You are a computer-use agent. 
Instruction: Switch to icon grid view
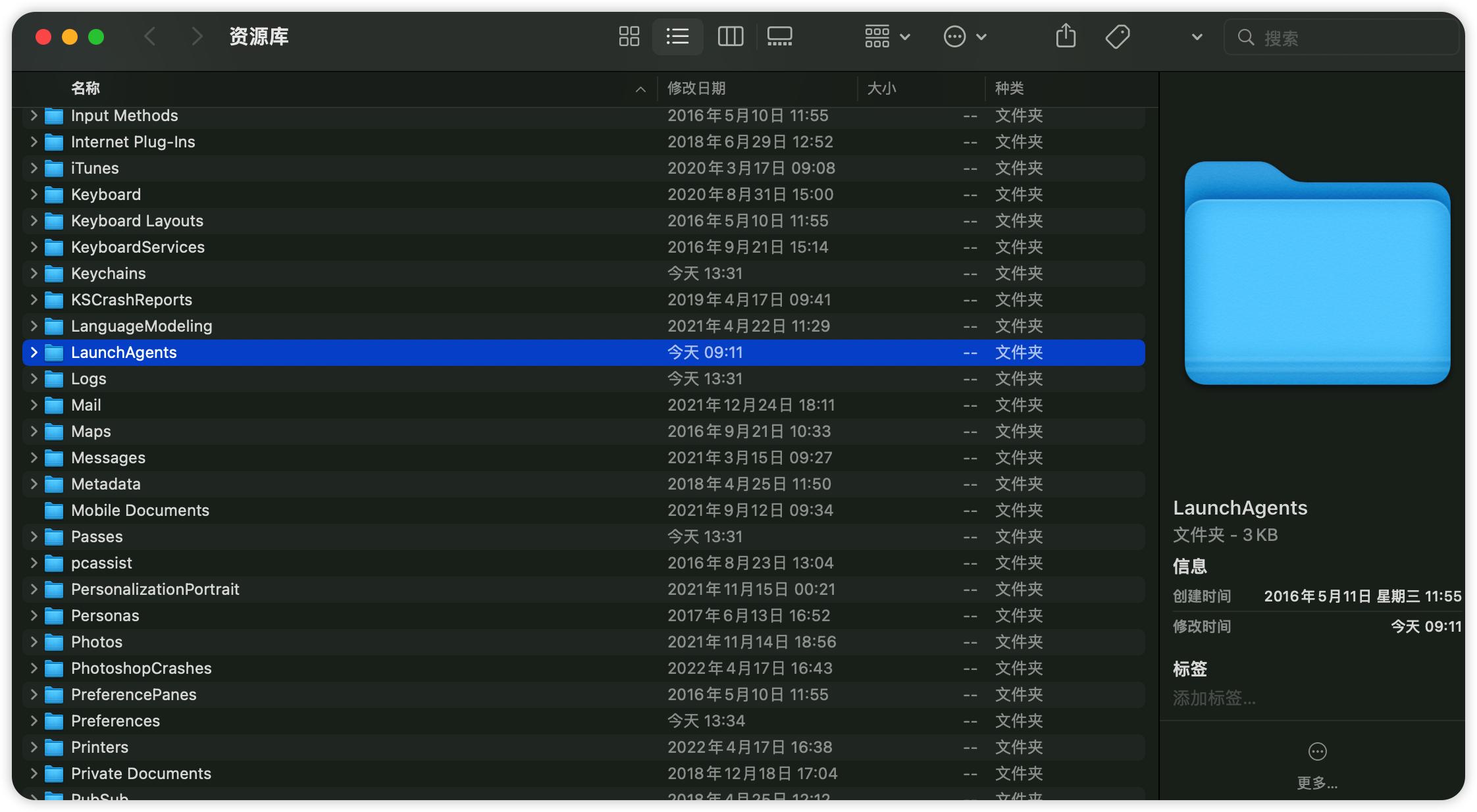(x=629, y=36)
